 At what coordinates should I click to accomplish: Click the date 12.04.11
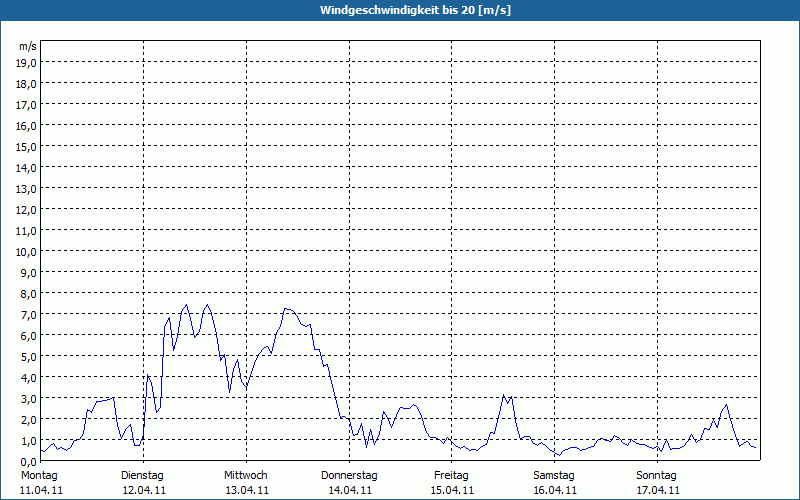coord(144,491)
